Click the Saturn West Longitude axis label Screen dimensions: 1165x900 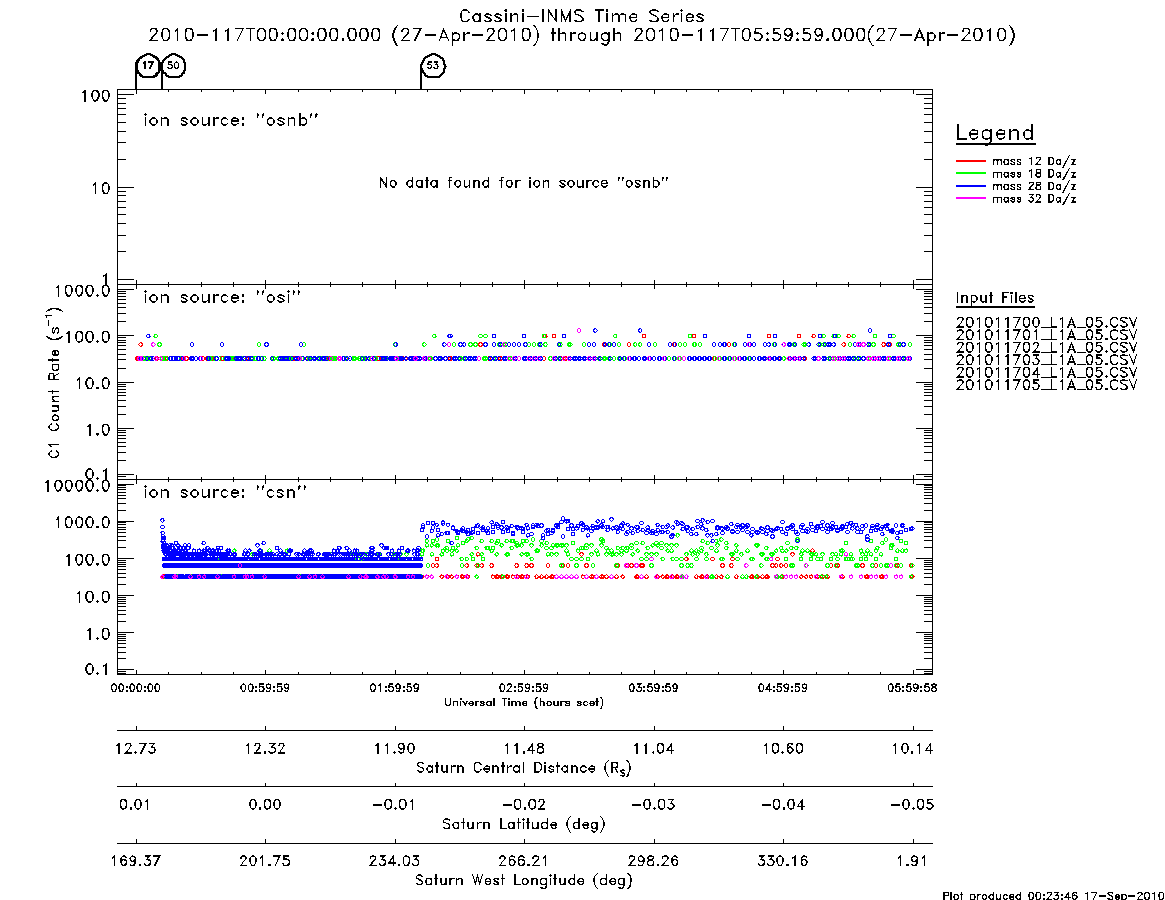[x=524, y=881]
